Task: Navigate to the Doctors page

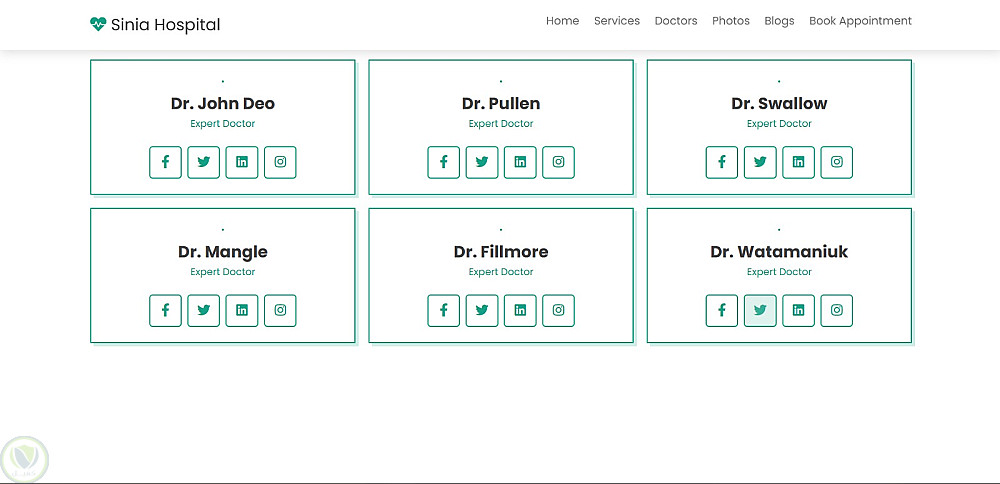Action: click(676, 21)
